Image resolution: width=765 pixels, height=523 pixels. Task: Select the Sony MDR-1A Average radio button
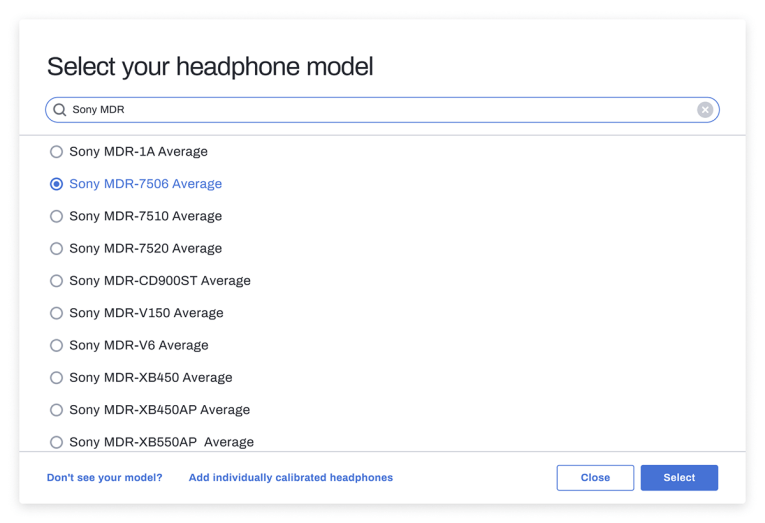(x=57, y=152)
